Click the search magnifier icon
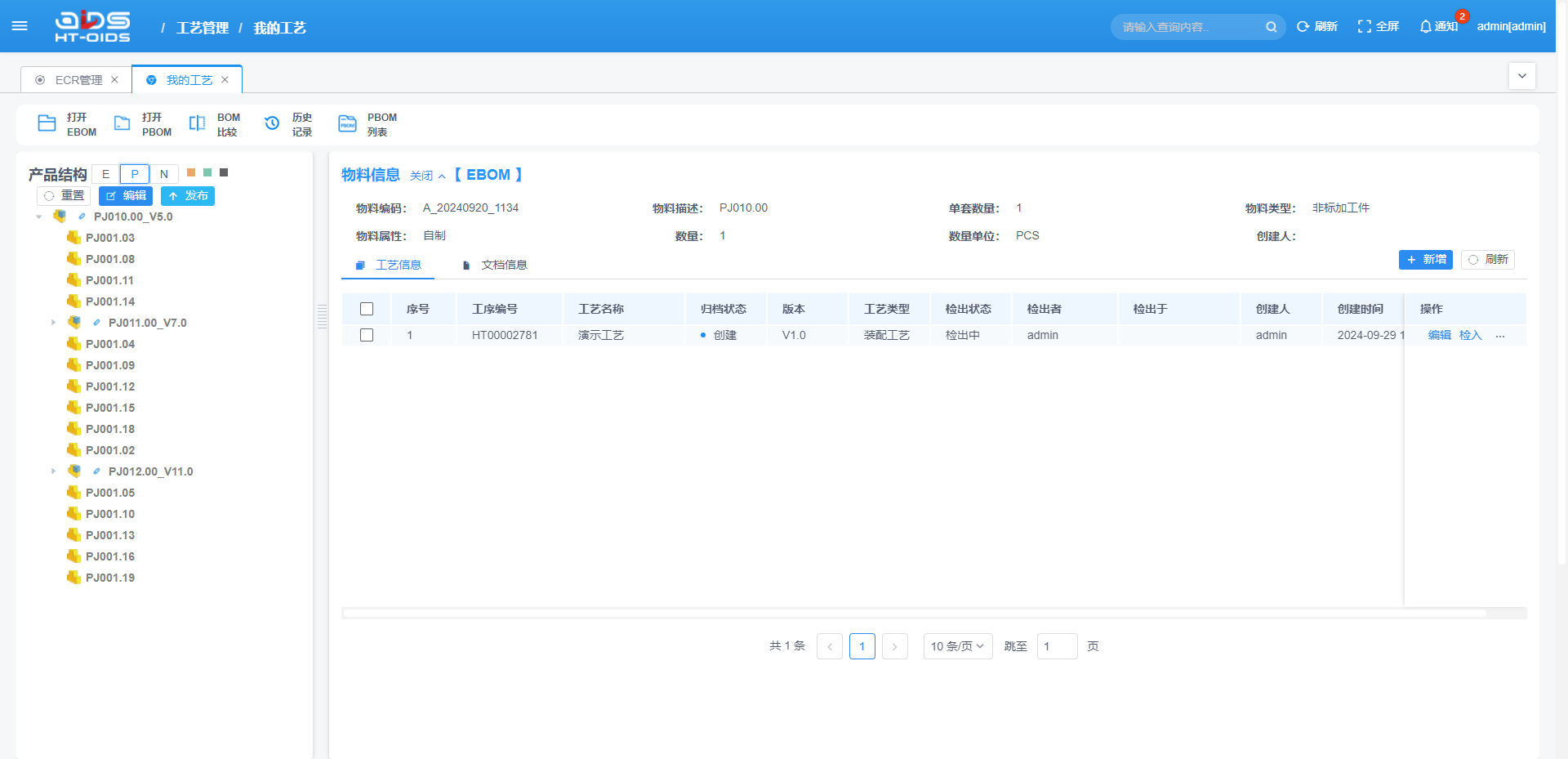Viewport: 1568px width, 759px height. click(1271, 27)
